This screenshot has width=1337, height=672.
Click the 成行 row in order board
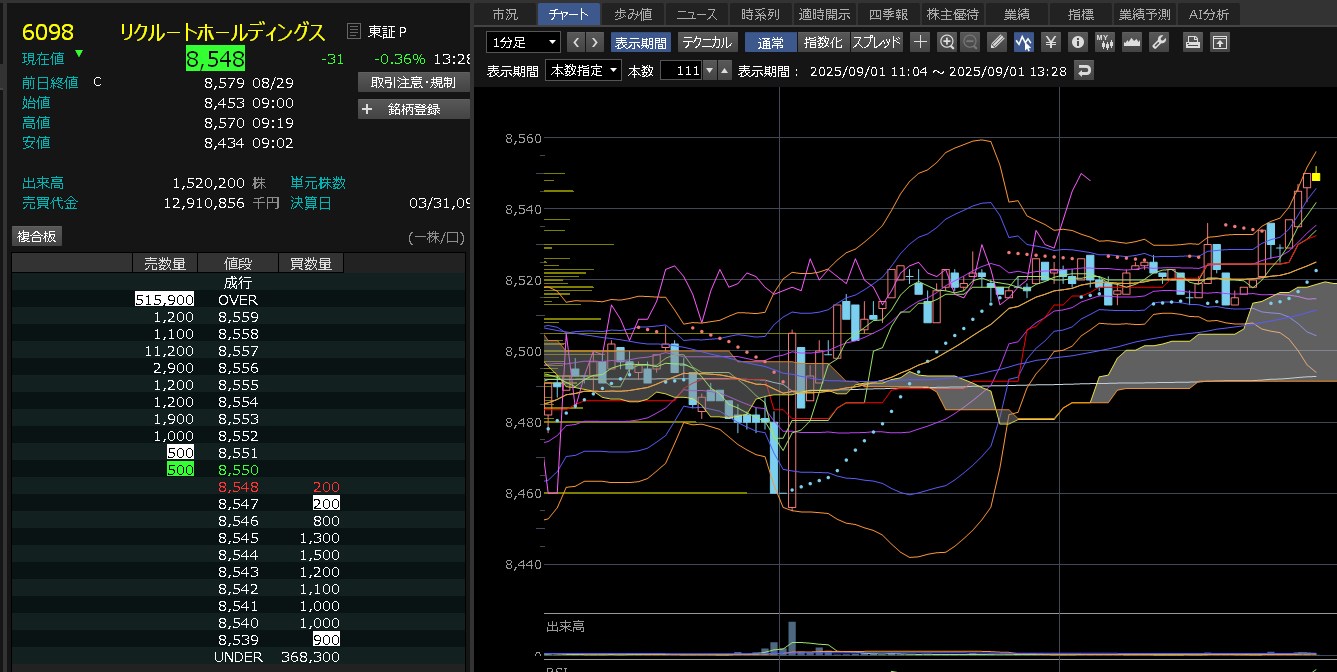pos(238,283)
